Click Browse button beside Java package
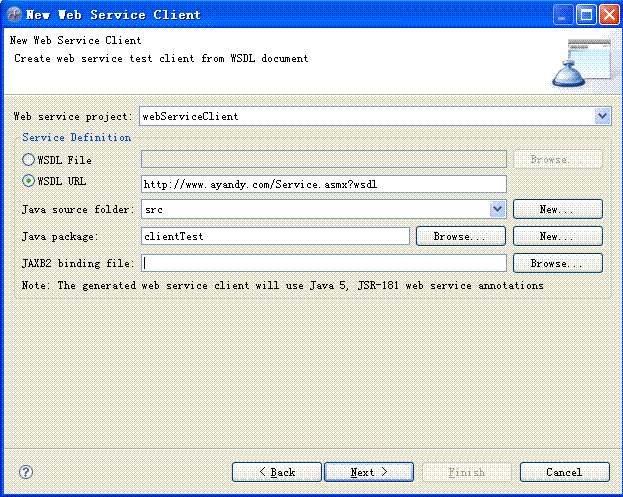Image resolution: width=623 pixels, height=497 pixels. pos(461,236)
